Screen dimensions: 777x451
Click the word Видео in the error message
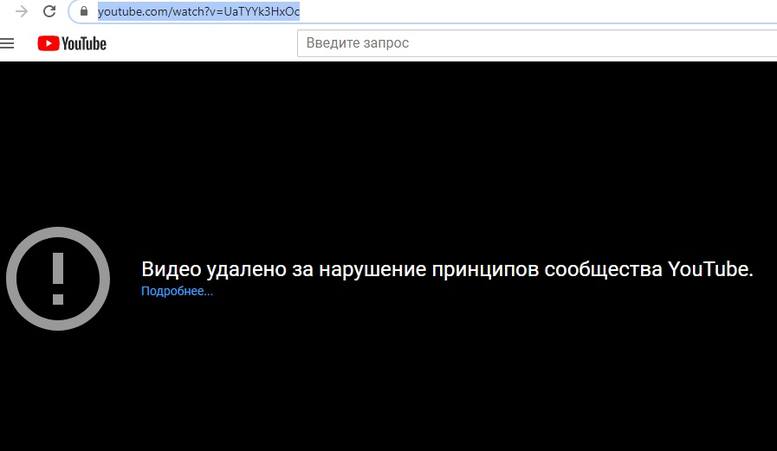171,270
